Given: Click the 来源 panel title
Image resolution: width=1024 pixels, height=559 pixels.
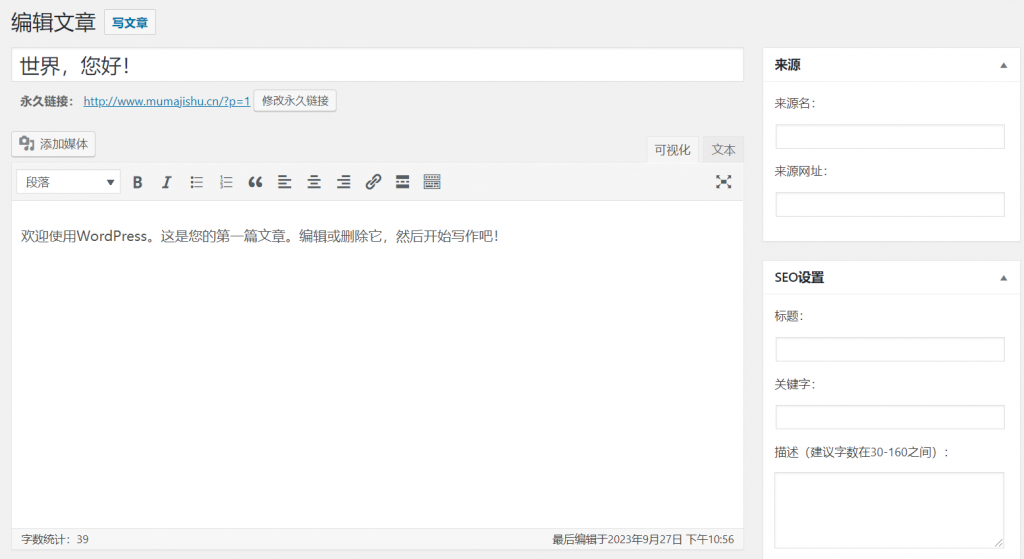Looking at the screenshot, I should click(x=788, y=65).
